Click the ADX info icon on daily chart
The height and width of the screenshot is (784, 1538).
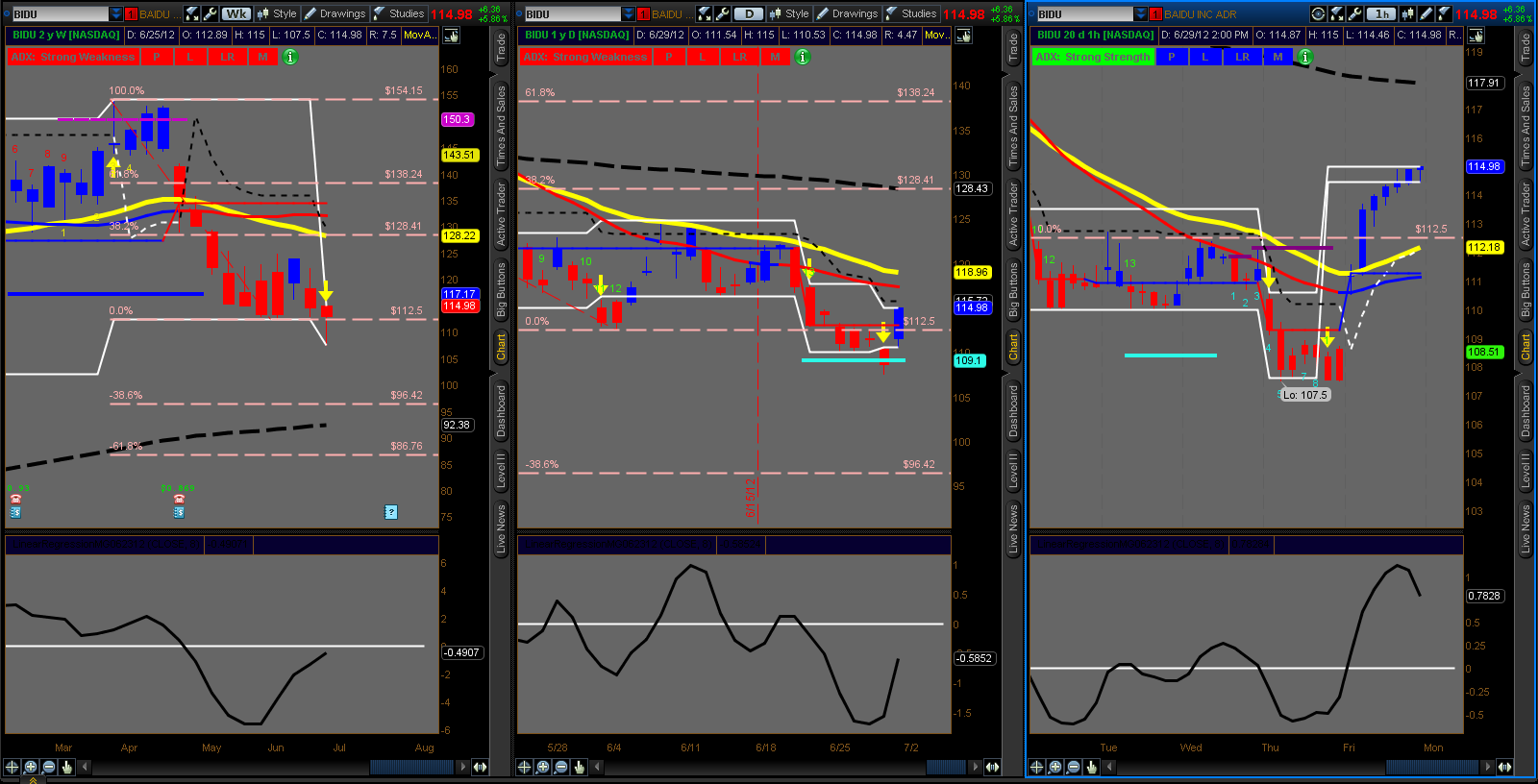point(802,57)
